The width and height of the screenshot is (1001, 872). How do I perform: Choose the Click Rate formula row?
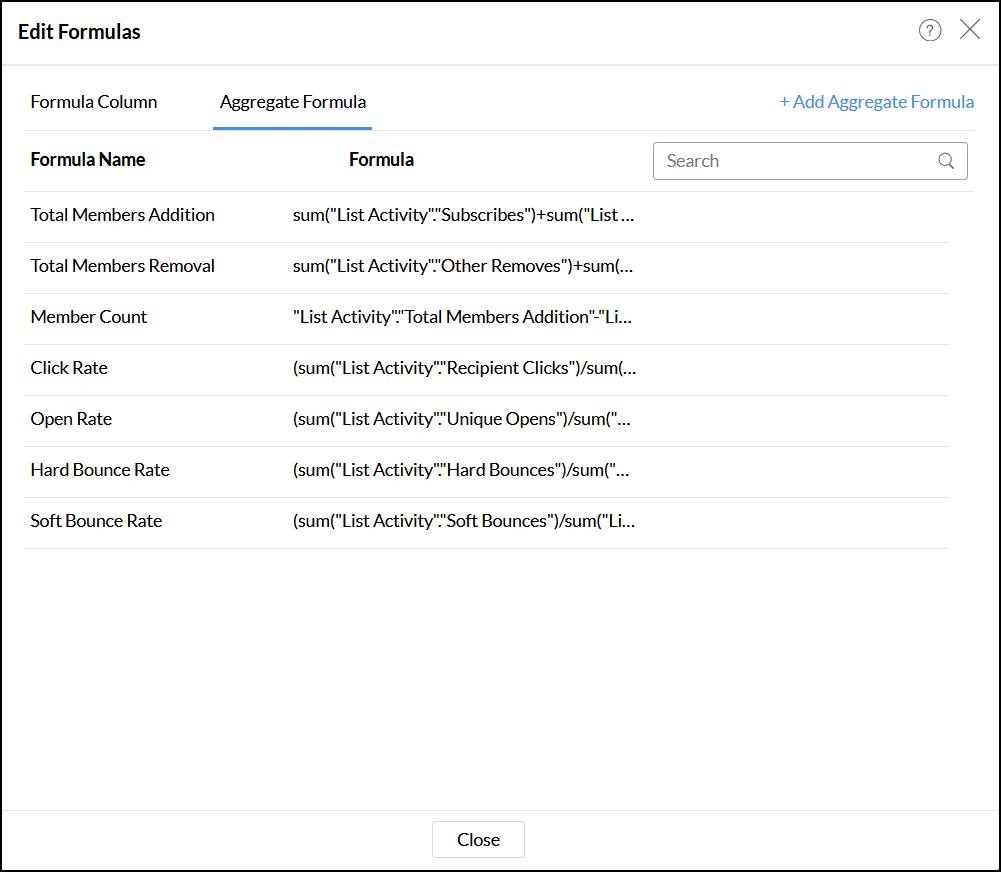pos(69,368)
